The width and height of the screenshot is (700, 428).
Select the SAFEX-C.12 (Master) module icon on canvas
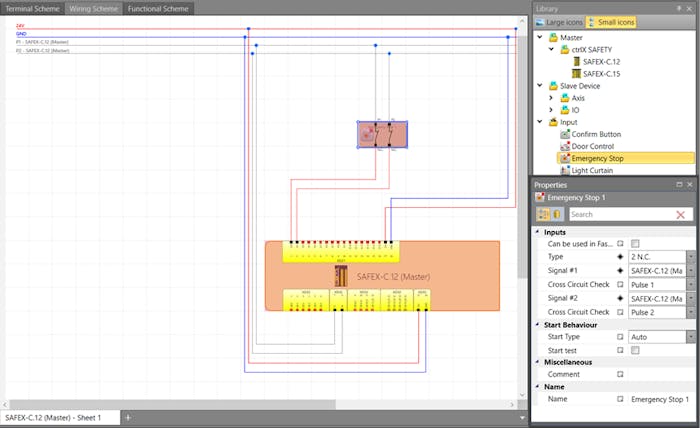[341, 276]
